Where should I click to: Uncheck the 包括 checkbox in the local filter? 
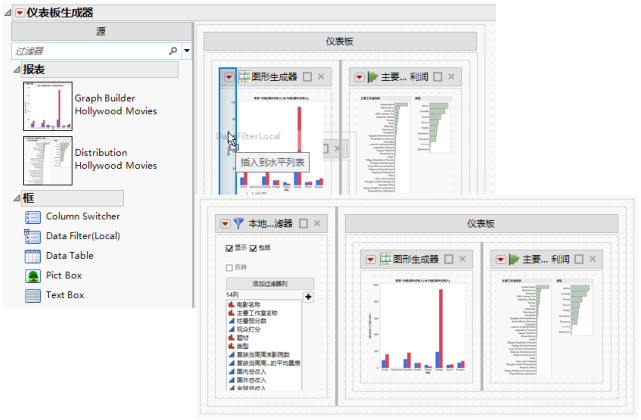(253, 248)
